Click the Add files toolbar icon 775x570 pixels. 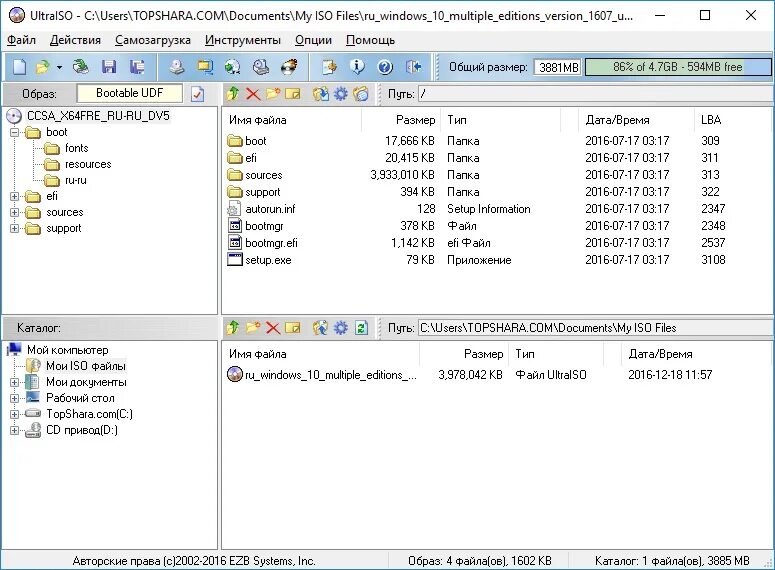point(329,67)
